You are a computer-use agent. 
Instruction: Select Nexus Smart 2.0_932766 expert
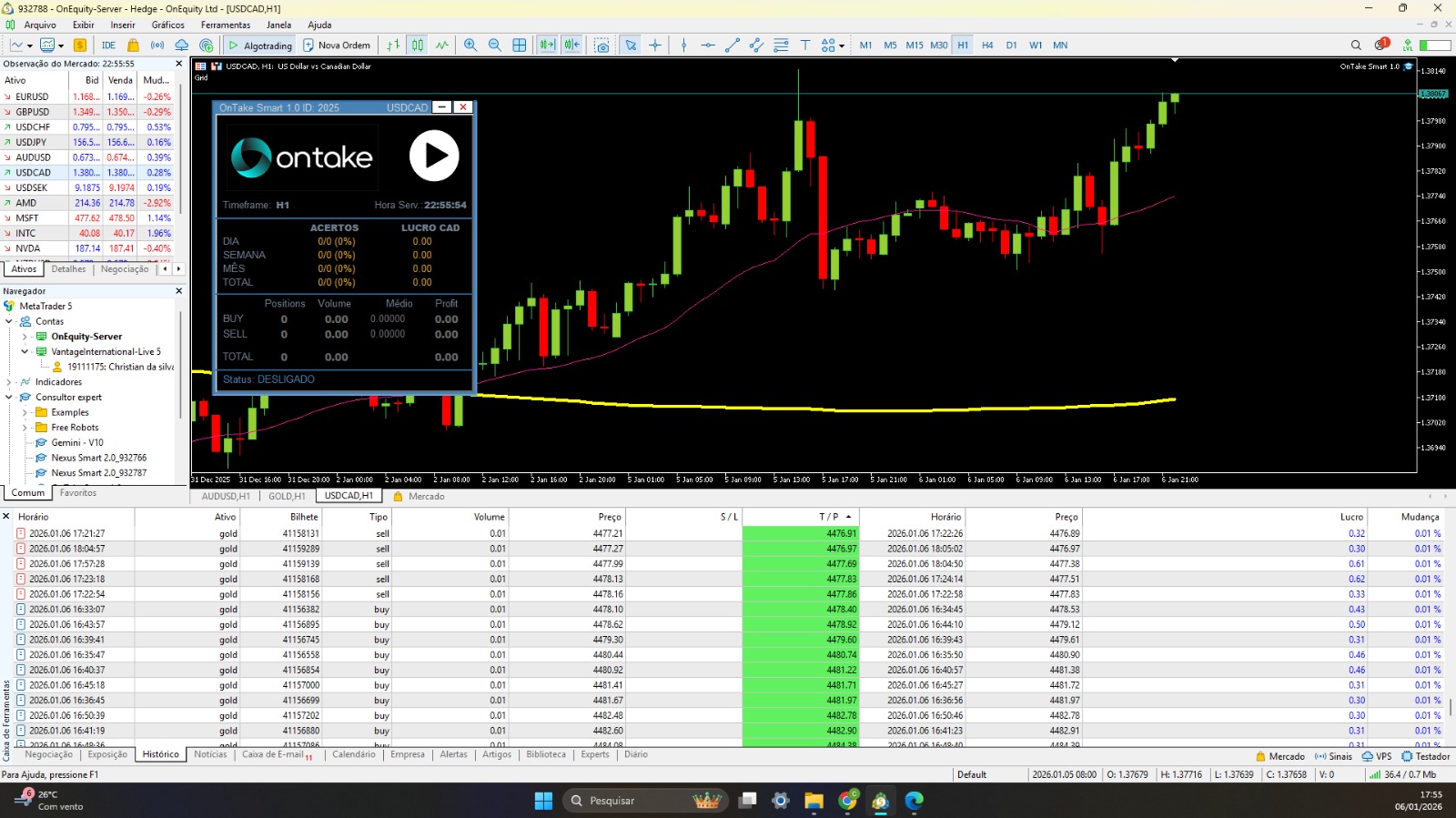[98, 458]
